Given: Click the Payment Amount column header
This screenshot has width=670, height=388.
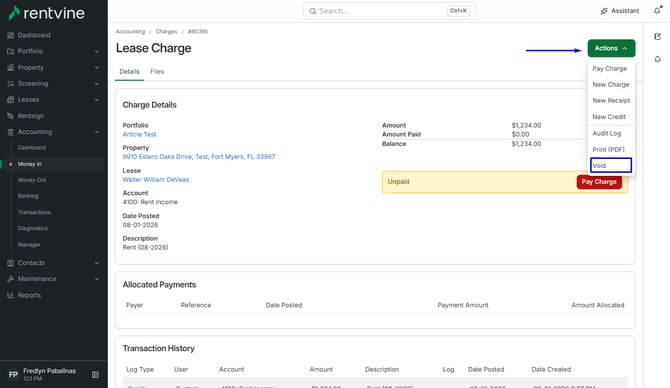Looking at the screenshot, I should click(x=463, y=305).
